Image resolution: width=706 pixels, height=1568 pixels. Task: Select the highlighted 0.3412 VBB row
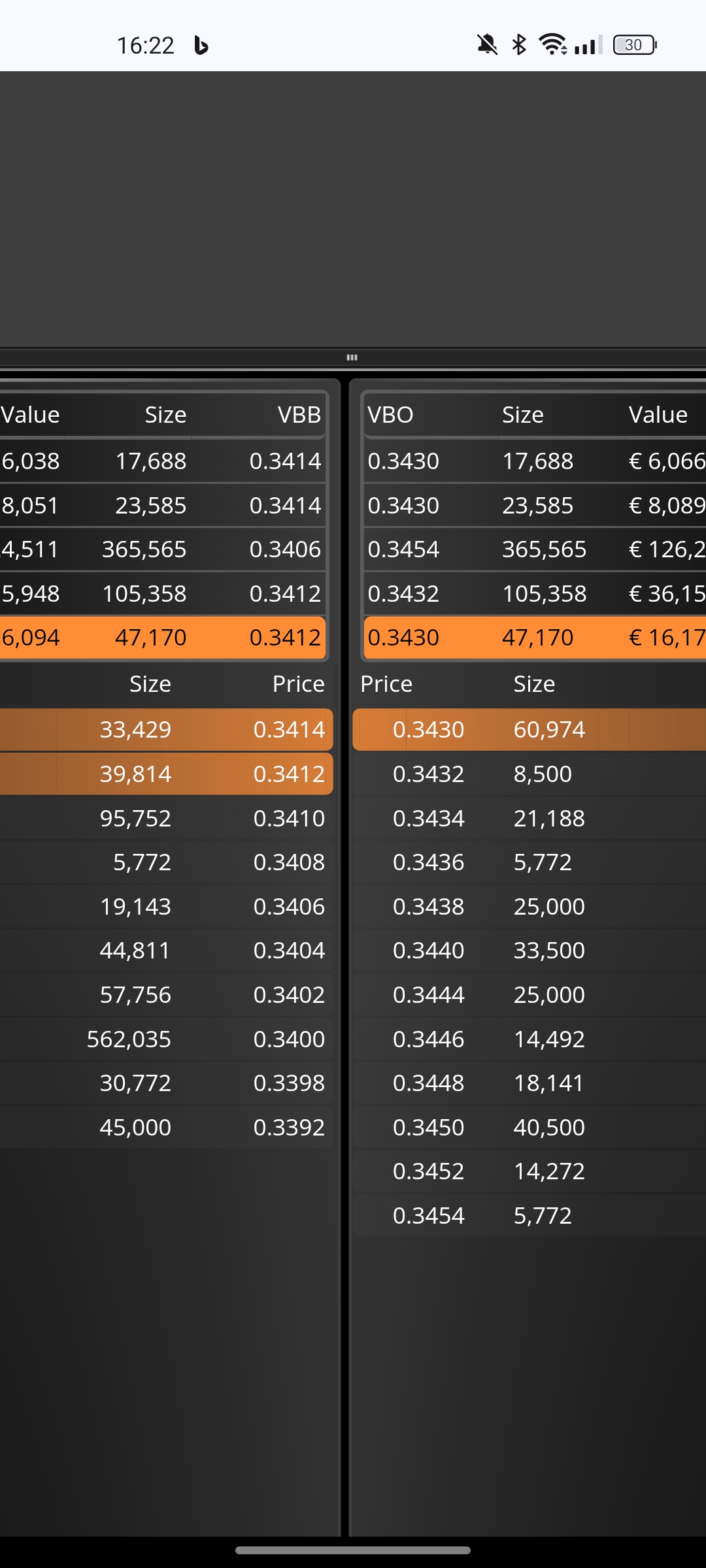coord(163,638)
